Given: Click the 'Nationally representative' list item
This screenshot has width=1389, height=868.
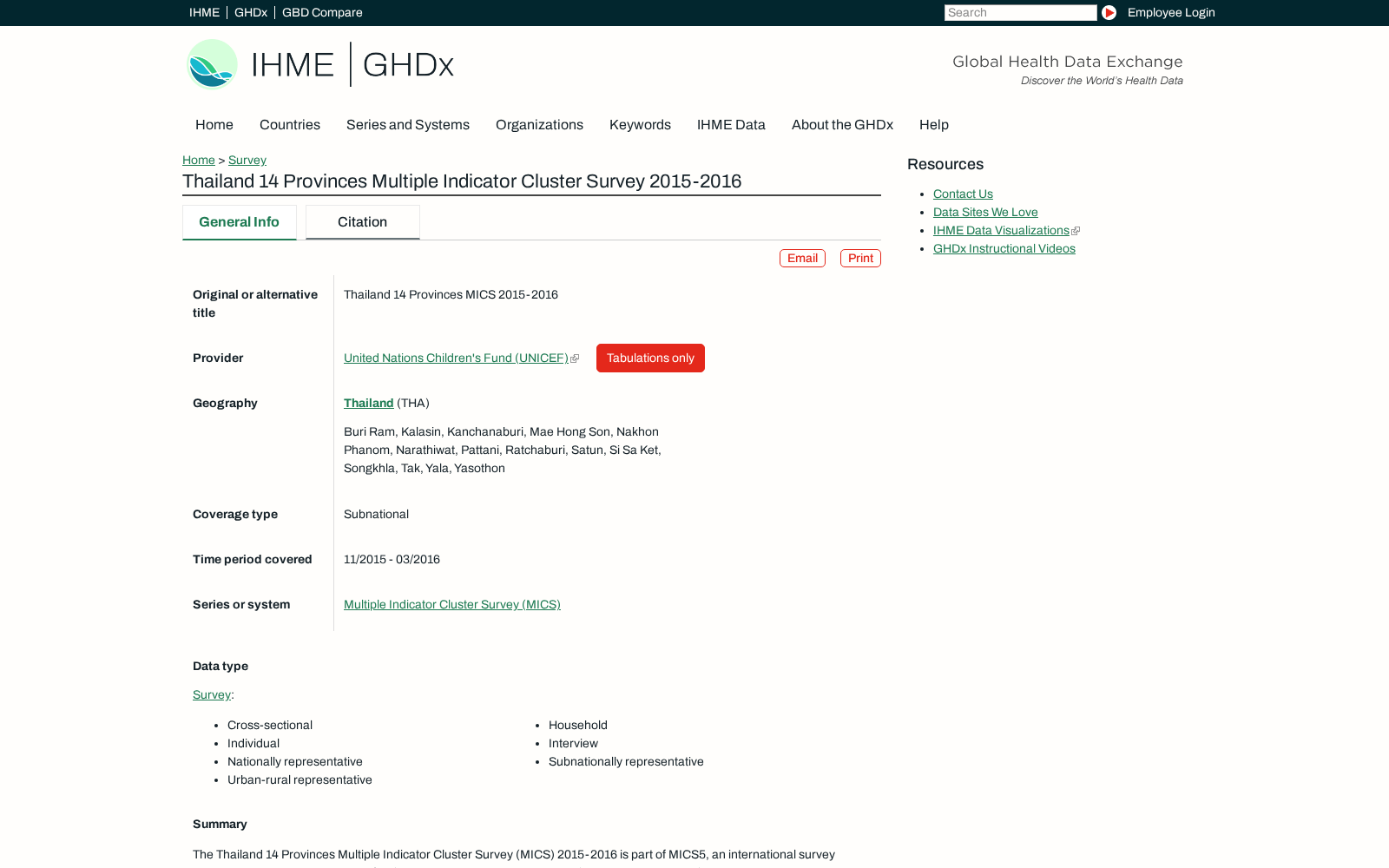Looking at the screenshot, I should point(295,762).
